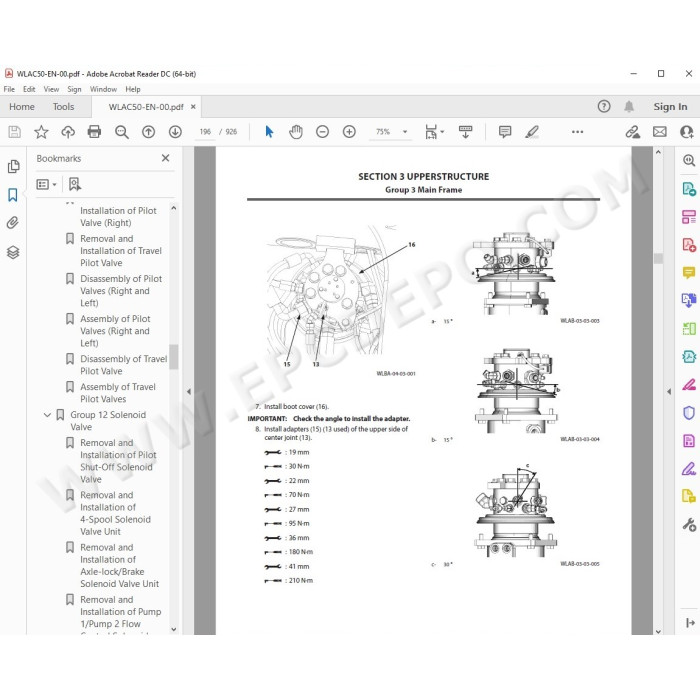700x700 pixels.
Task: Open more tools ellipsis
Action: coord(577,132)
